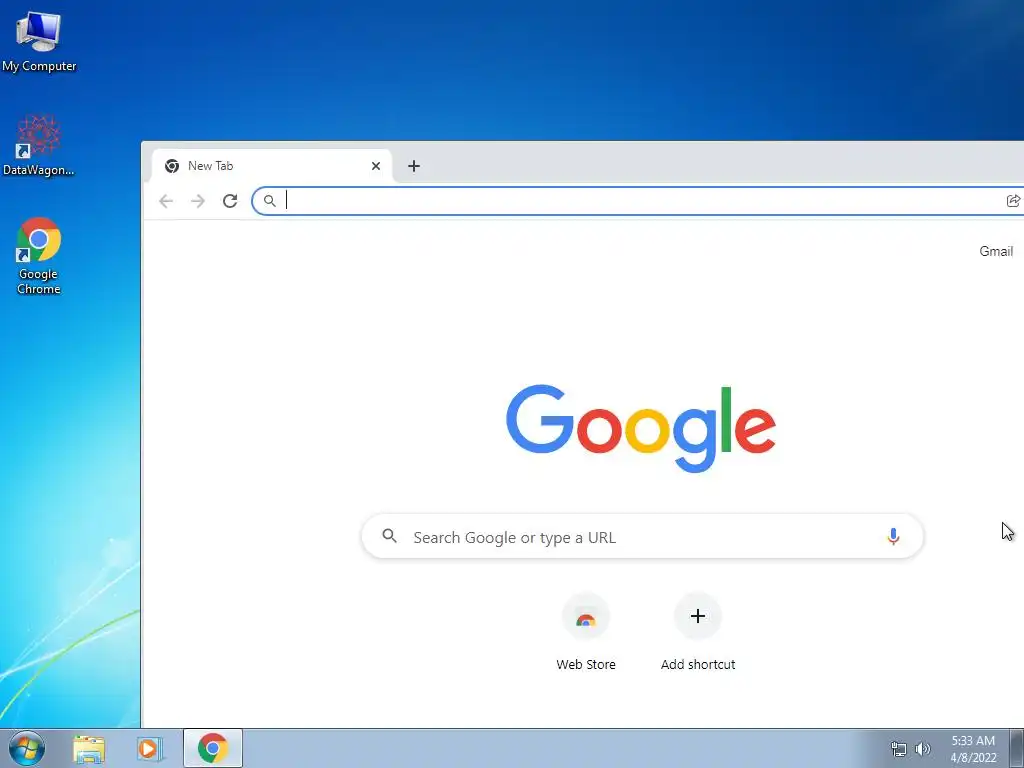Close the New Tab tab
This screenshot has height=768, width=1024.
tap(376, 166)
